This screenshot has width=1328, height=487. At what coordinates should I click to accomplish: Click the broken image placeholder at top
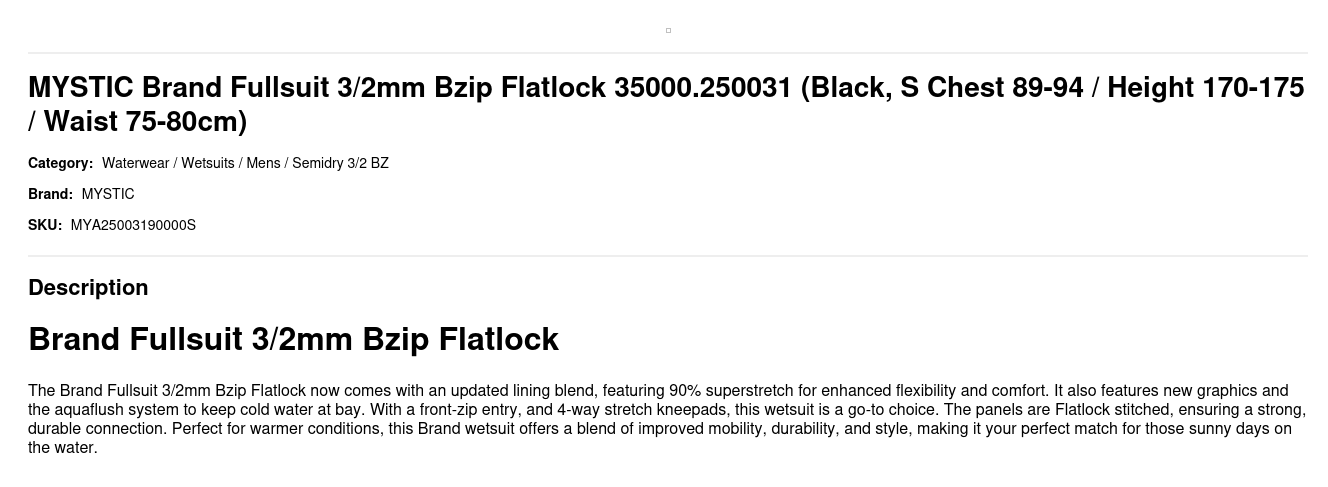click(x=668, y=30)
